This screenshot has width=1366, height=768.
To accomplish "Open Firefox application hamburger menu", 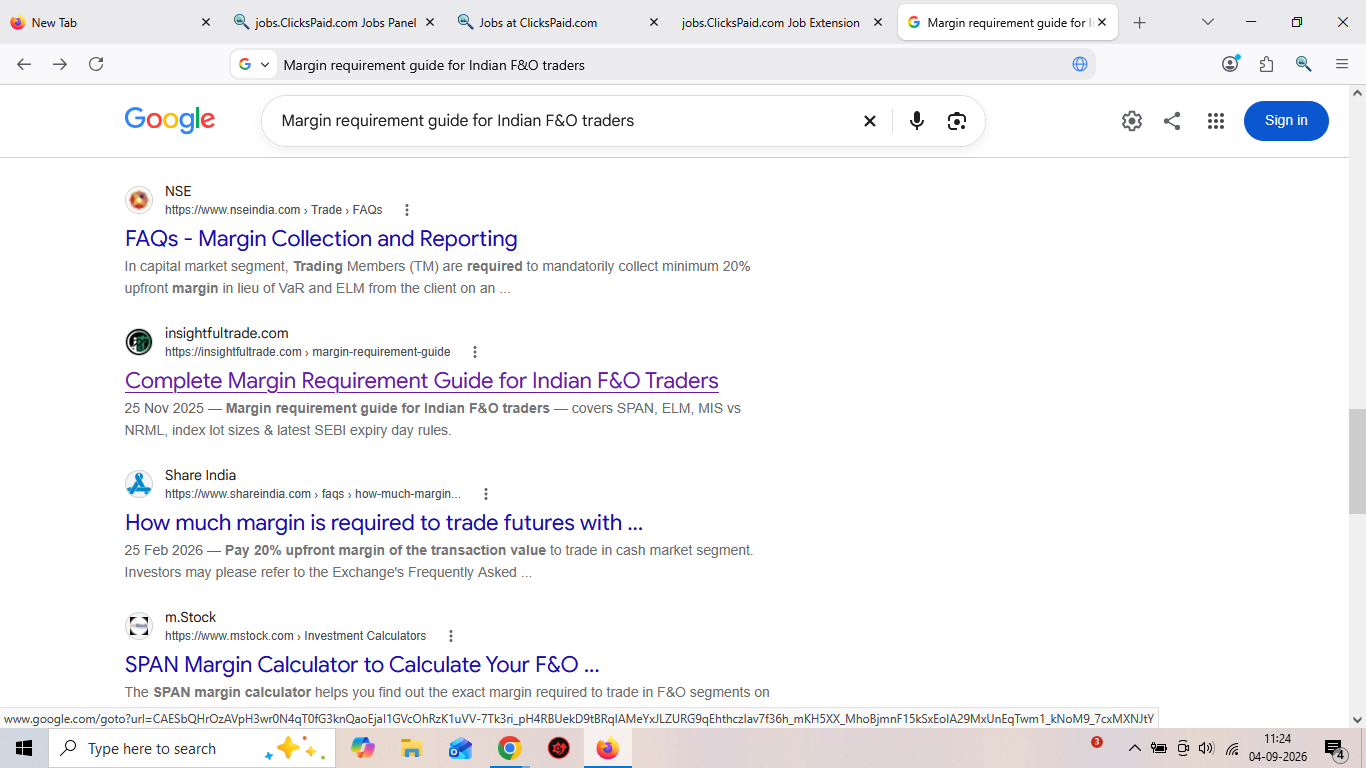I will point(1342,64).
